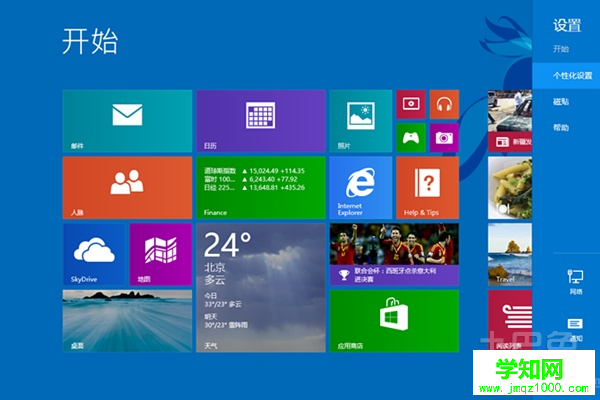Open the 桌面 Desktop tile

[127, 321]
